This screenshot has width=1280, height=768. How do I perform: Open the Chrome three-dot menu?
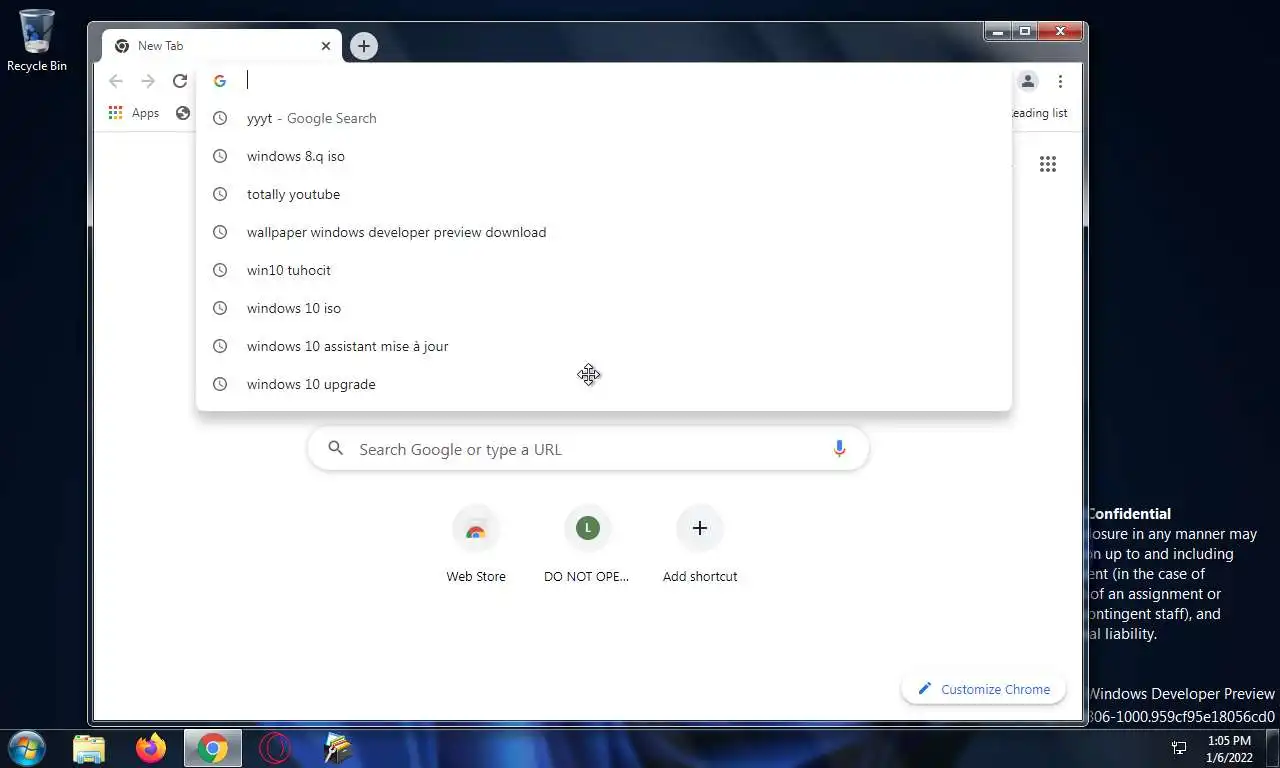pos(1060,81)
